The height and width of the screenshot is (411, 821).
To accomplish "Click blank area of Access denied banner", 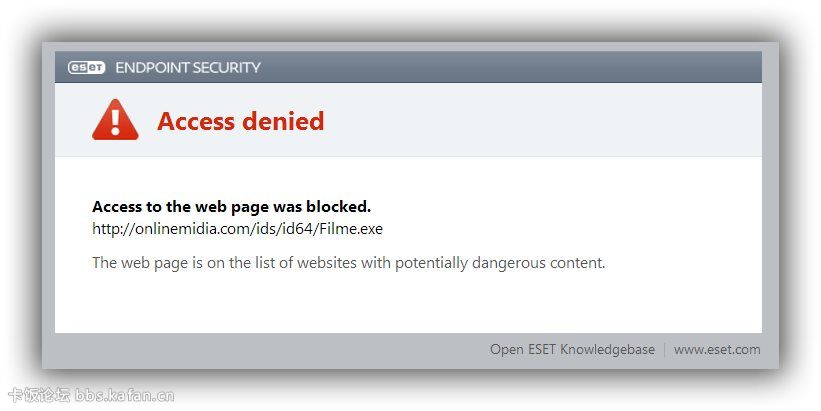I will 550,121.
